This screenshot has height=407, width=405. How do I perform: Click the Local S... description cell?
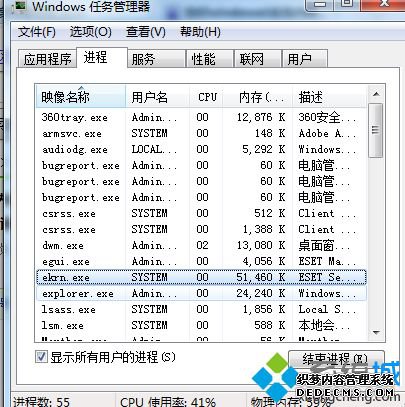tap(327, 309)
